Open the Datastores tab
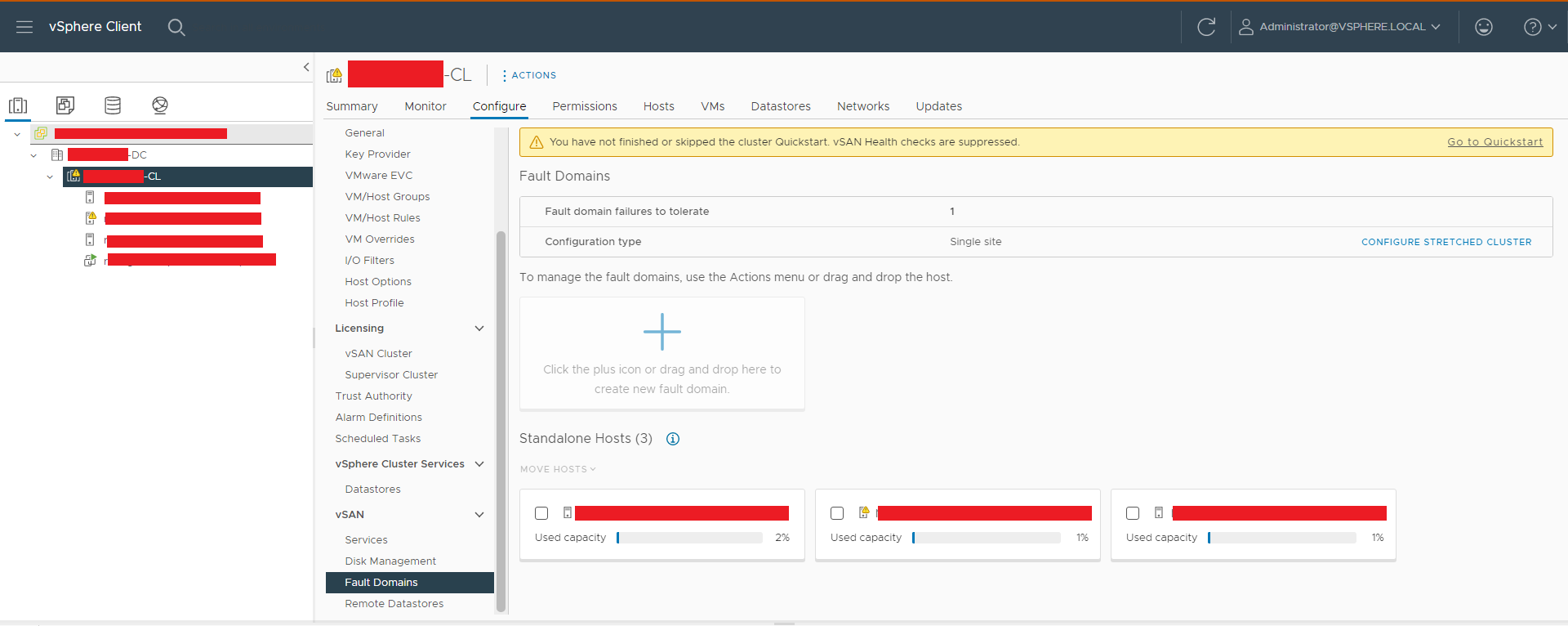Image resolution: width=1568 pixels, height=626 pixels. (x=781, y=106)
